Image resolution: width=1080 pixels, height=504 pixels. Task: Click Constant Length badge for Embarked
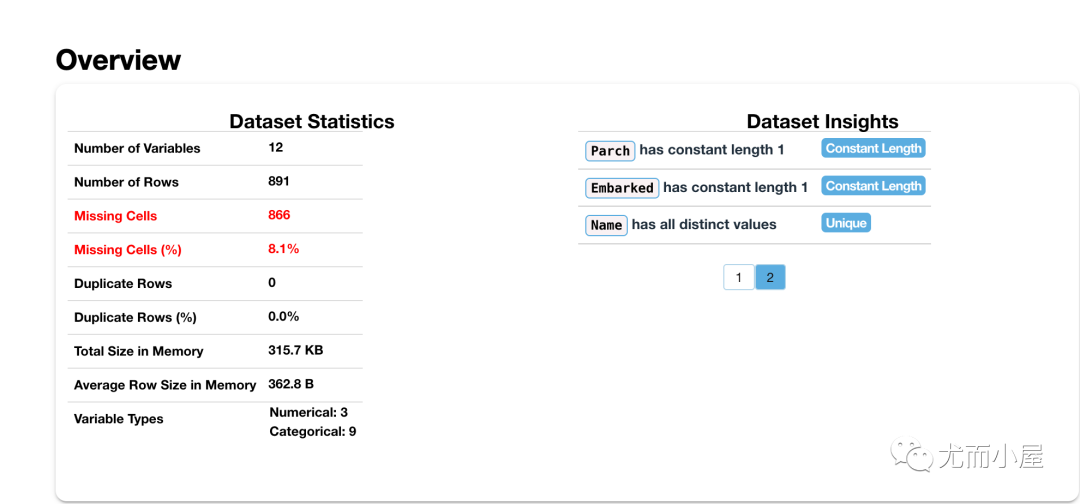[x=873, y=186]
